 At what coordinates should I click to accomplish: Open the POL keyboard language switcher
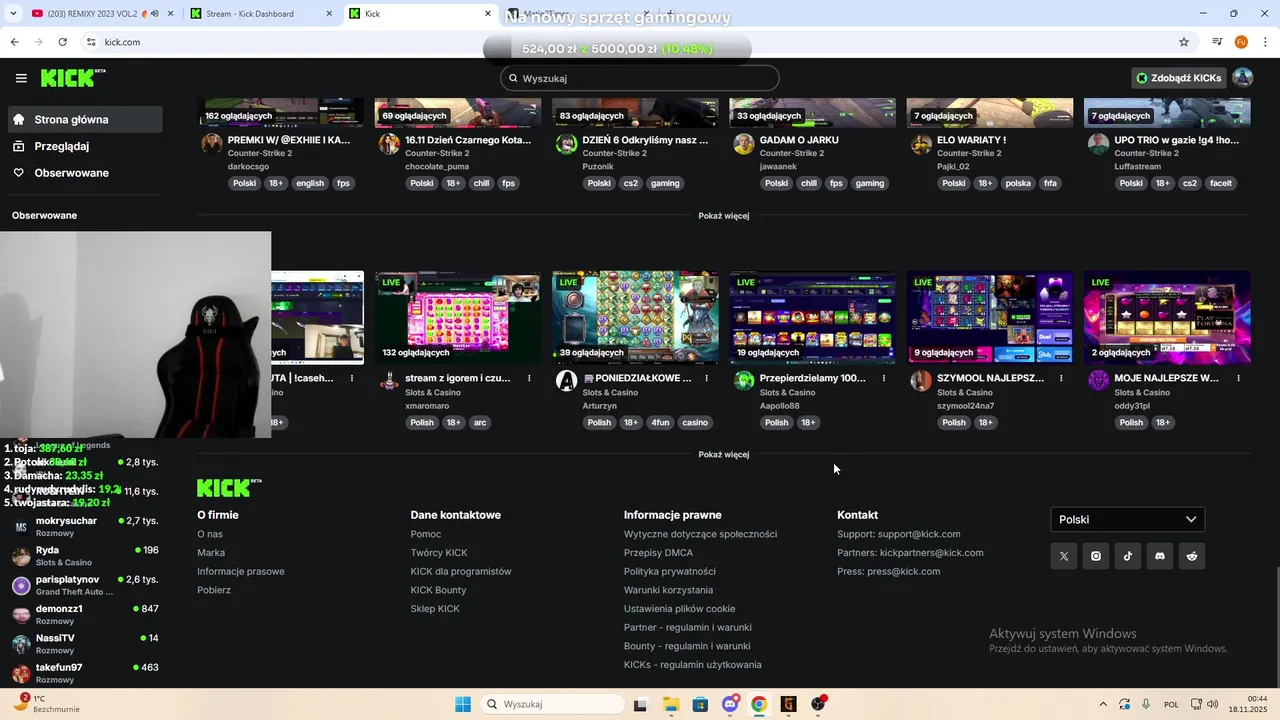[1171, 704]
